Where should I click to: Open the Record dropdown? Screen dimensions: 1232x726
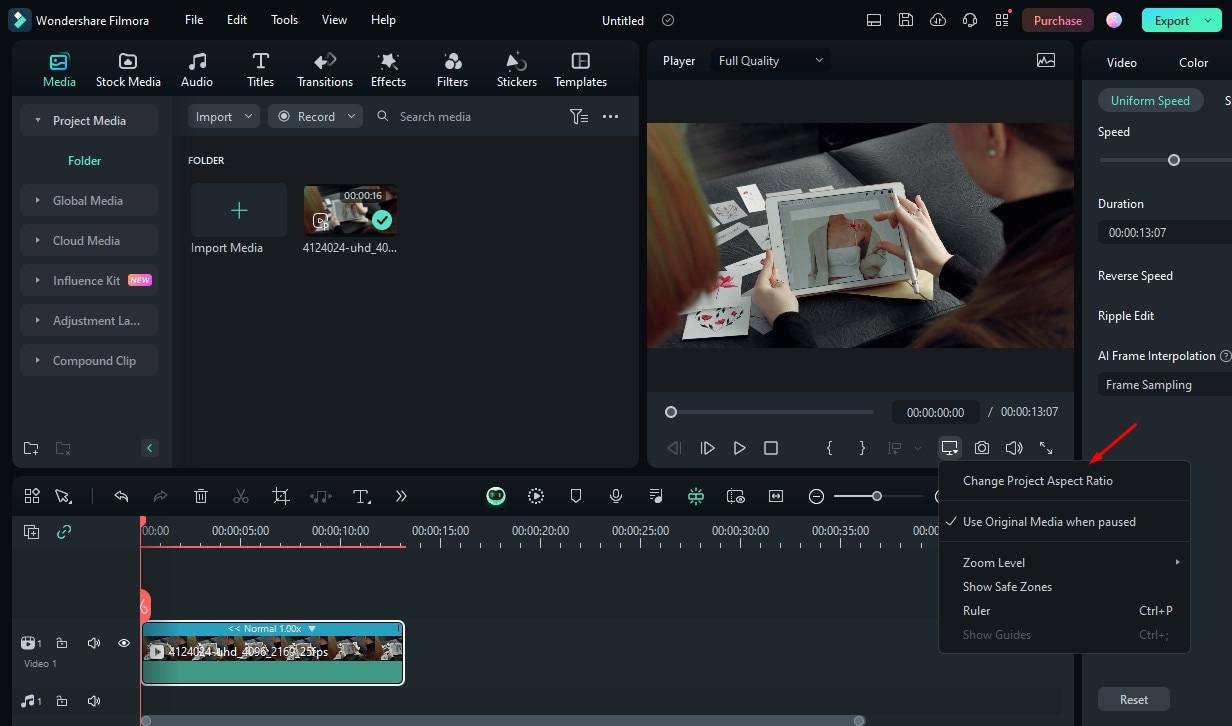(315, 117)
